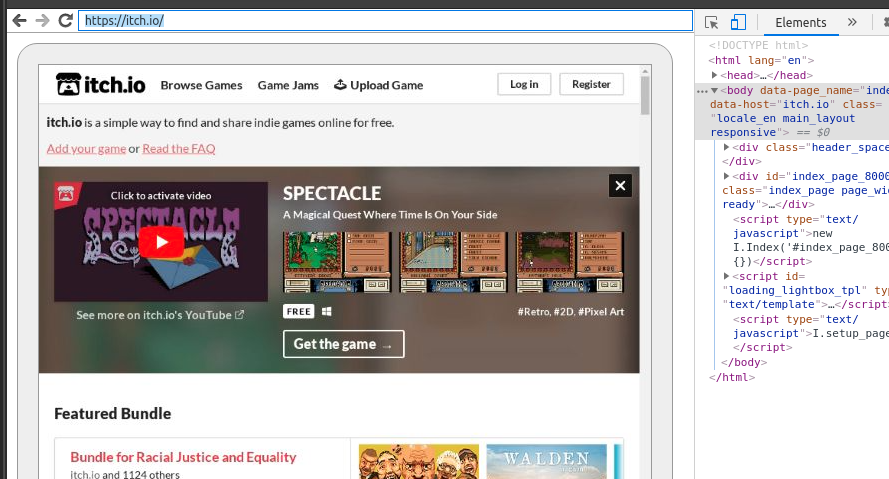Click the FREE price tag
The width and height of the screenshot is (889, 479).
pyautogui.click(x=299, y=311)
